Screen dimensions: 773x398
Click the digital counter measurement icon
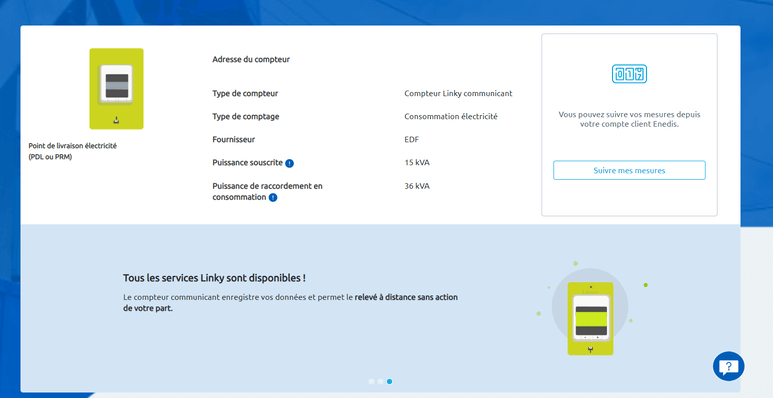[629, 74]
